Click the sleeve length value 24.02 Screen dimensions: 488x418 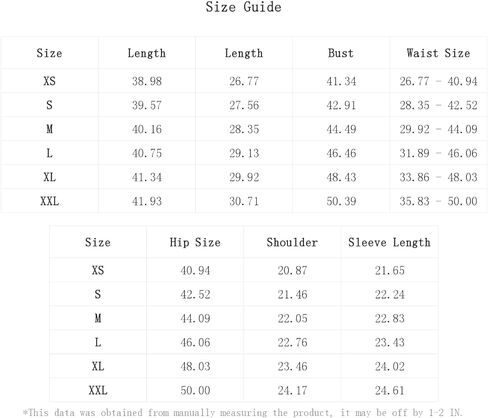tap(390, 366)
